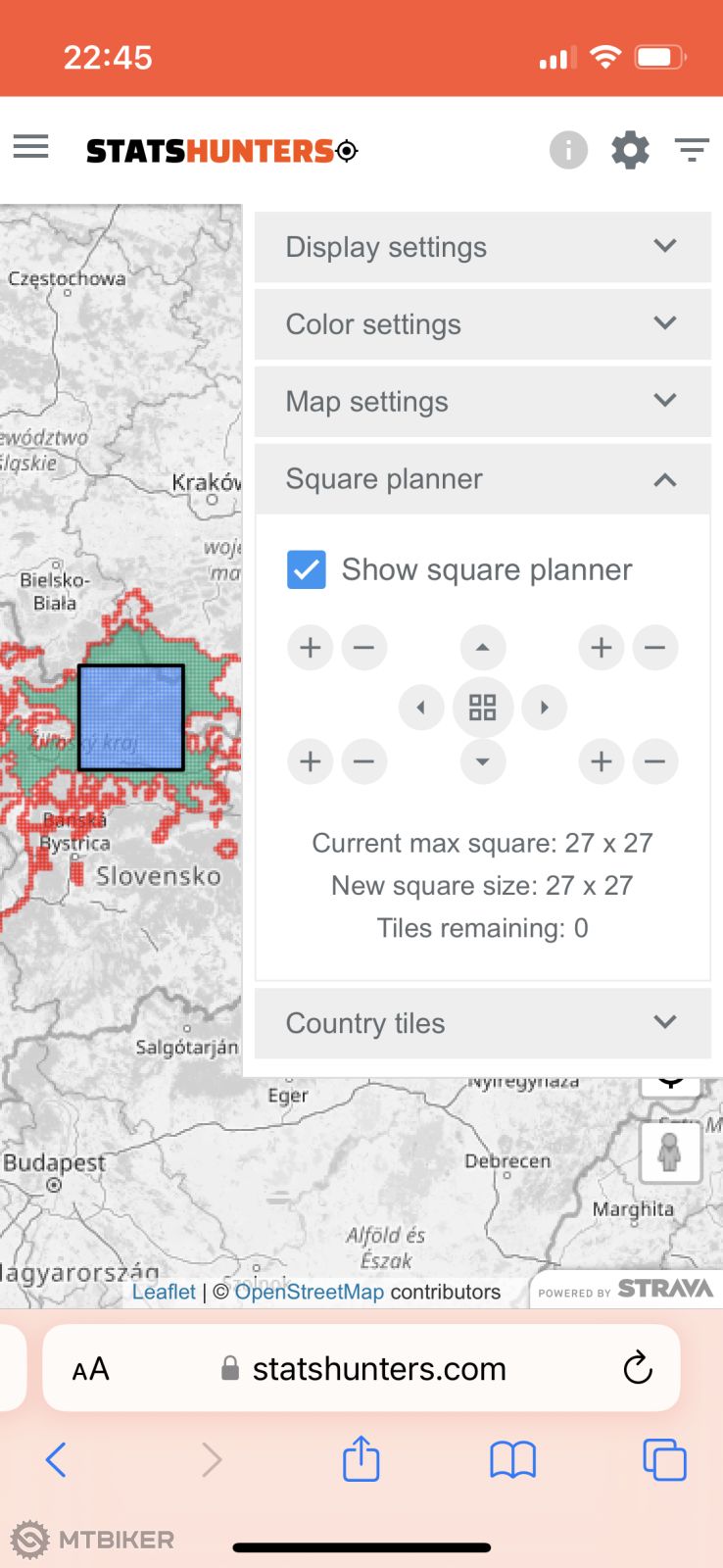Move square planner up with arrow
The height and width of the screenshot is (1568, 723).
483,648
